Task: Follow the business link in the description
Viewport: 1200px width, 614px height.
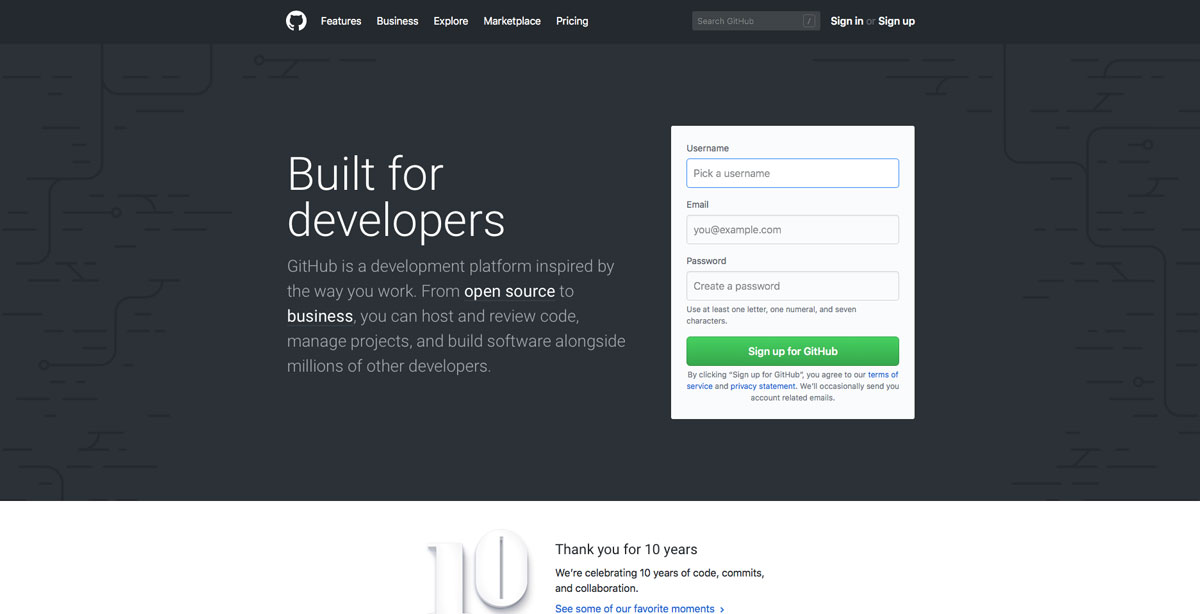Action: click(x=320, y=317)
